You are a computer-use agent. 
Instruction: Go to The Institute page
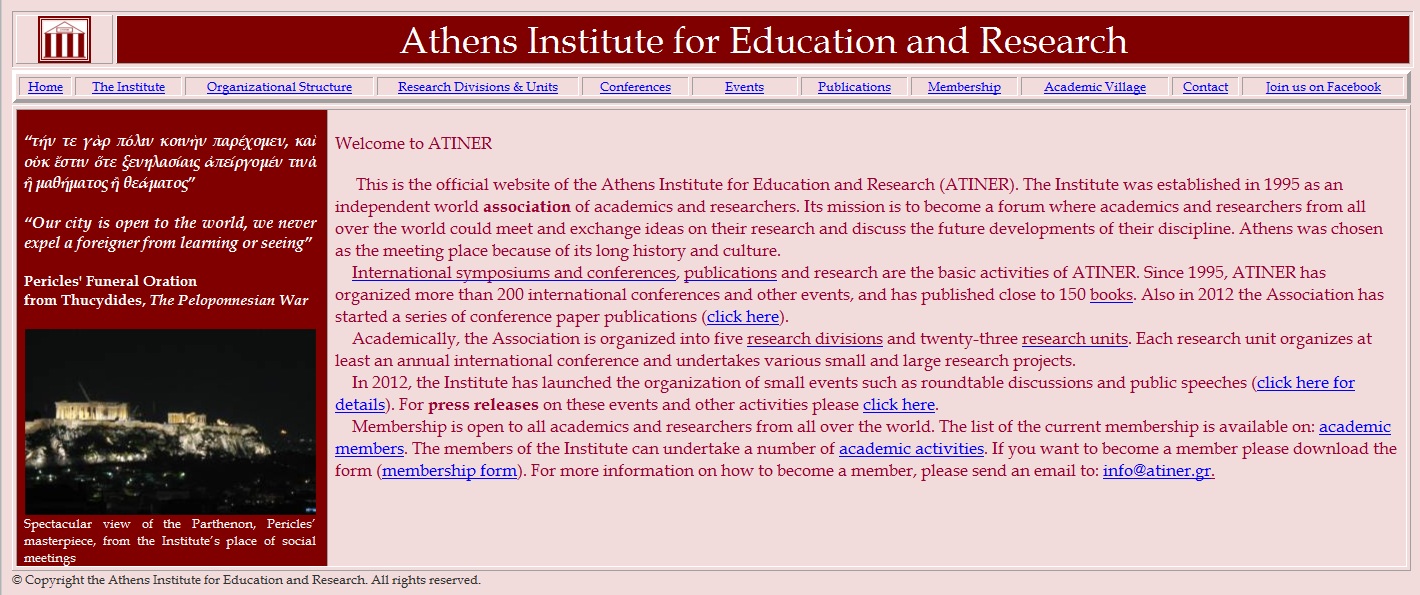pyautogui.click(x=128, y=87)
